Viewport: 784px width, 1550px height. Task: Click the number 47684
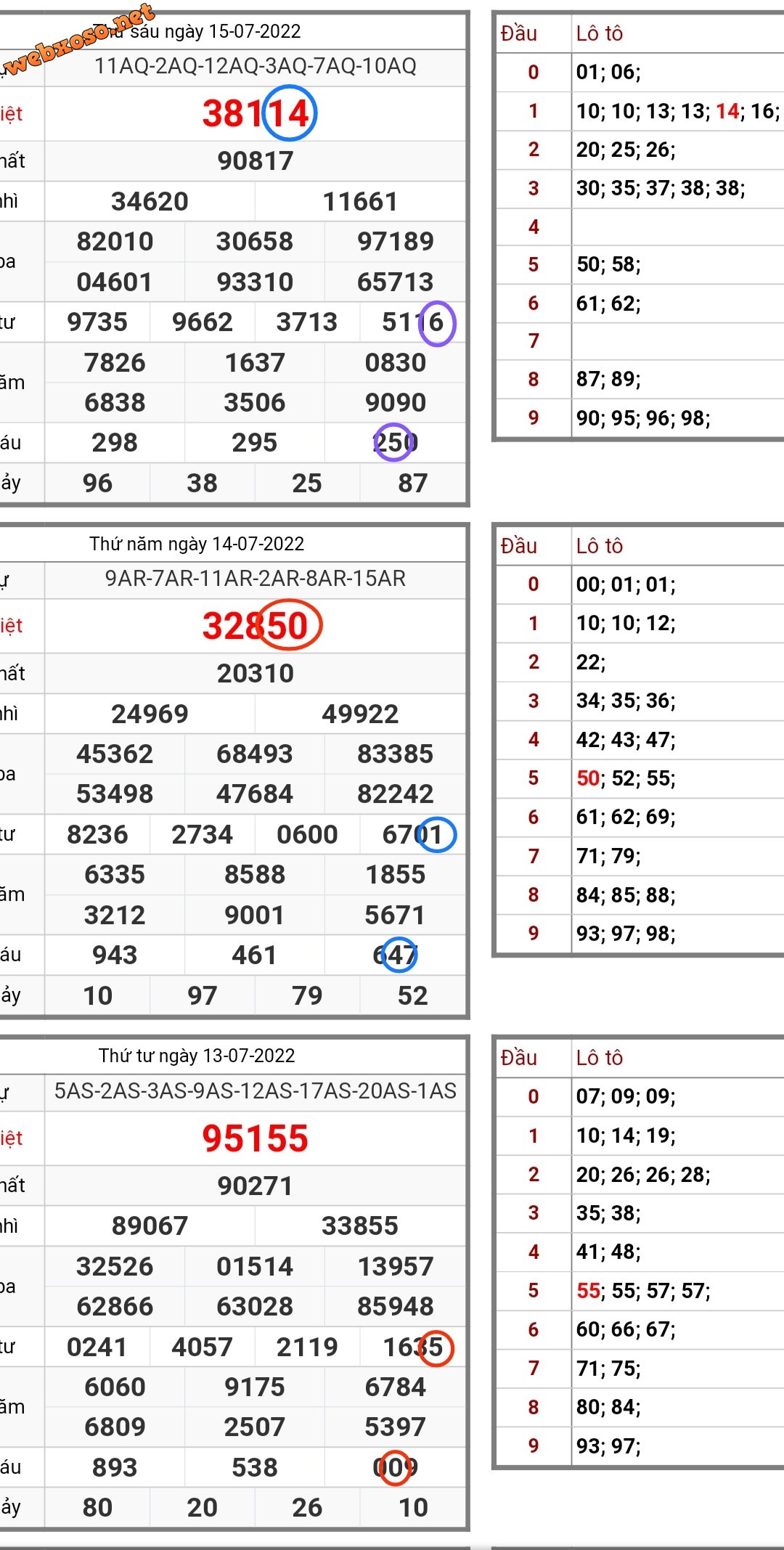tap(255, 794)
